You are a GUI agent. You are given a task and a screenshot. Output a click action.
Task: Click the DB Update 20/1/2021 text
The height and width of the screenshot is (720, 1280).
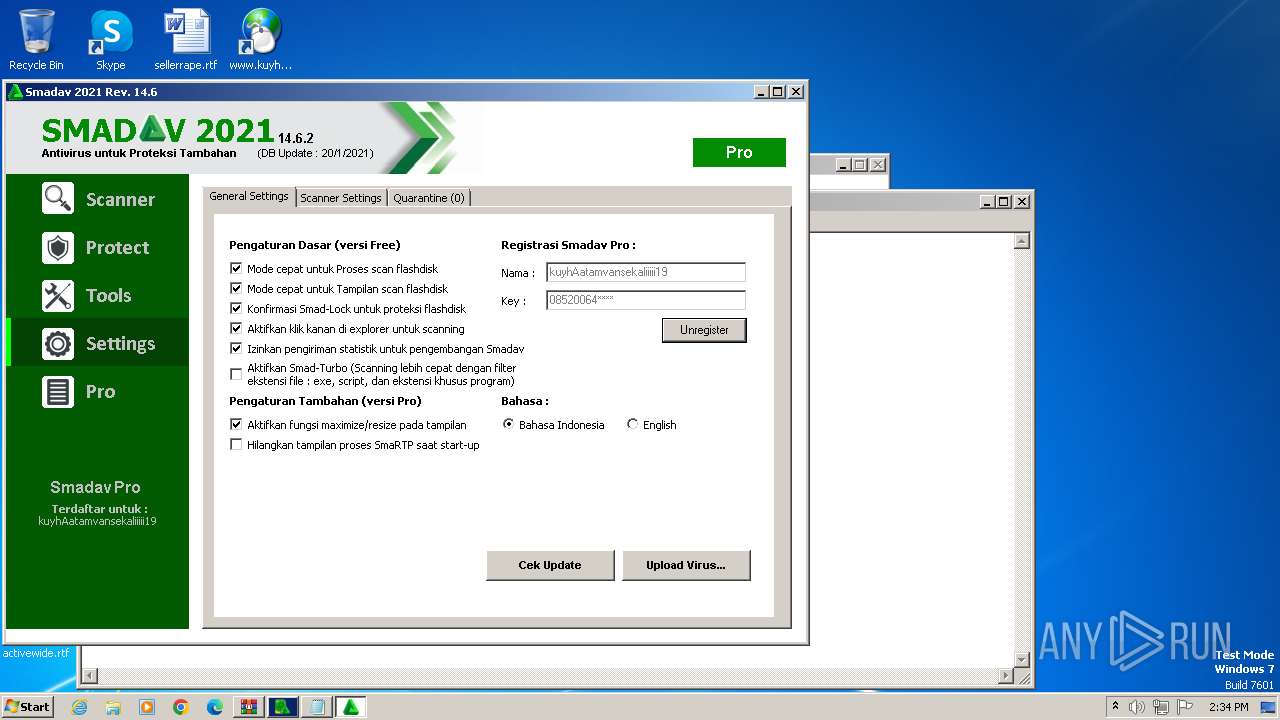tap(315, 153)
